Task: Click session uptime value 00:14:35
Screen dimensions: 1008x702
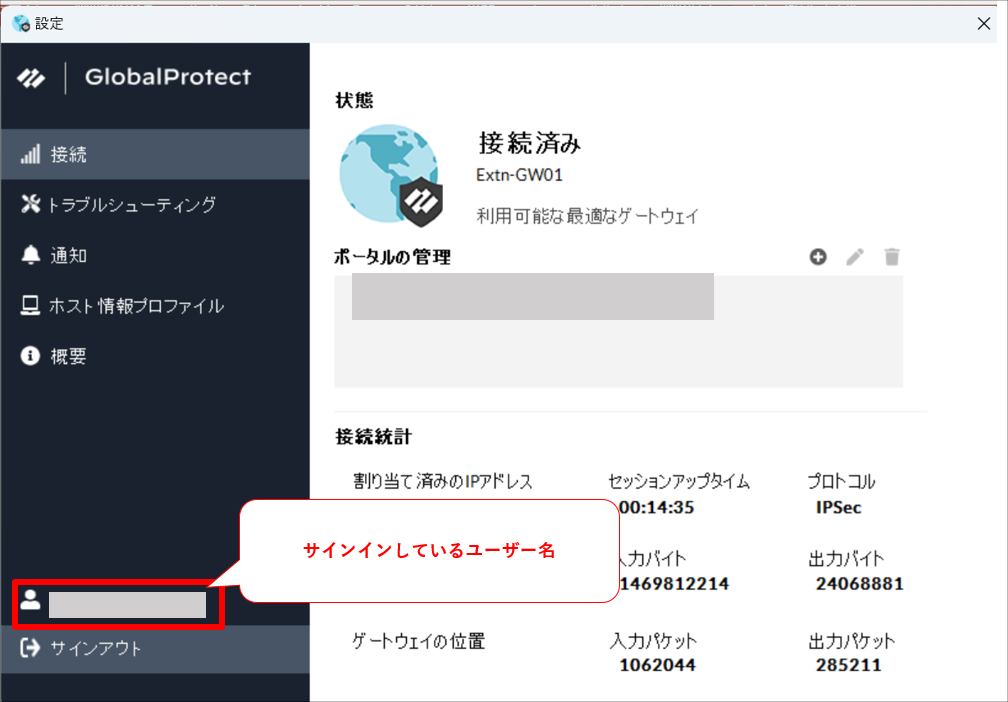Action: click(x=657, y=508)
